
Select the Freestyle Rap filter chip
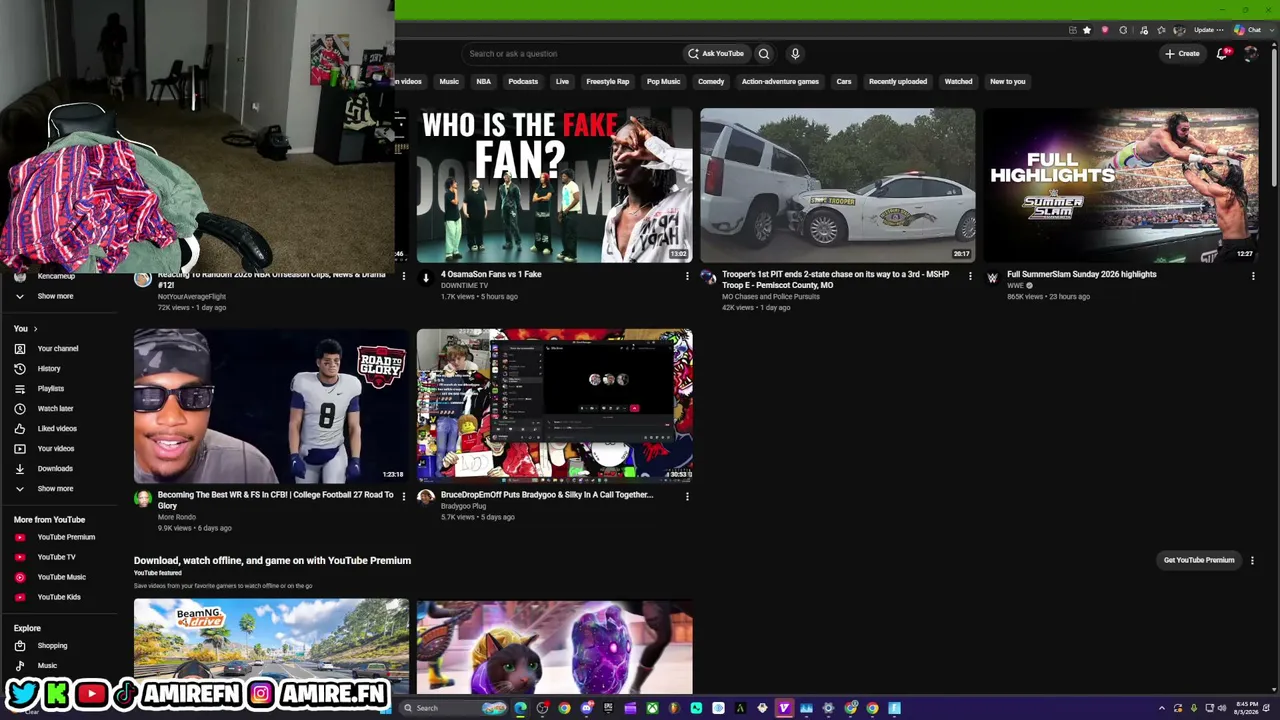click(608, 82)
